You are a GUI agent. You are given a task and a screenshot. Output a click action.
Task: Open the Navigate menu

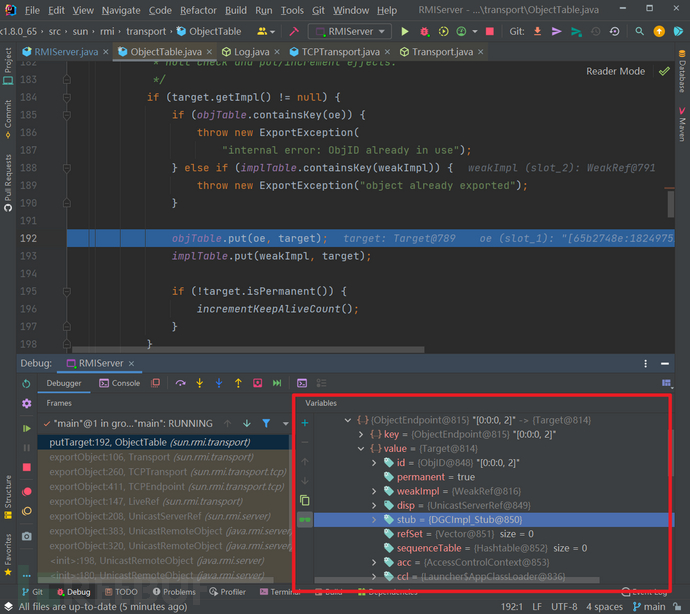(121, 10)
